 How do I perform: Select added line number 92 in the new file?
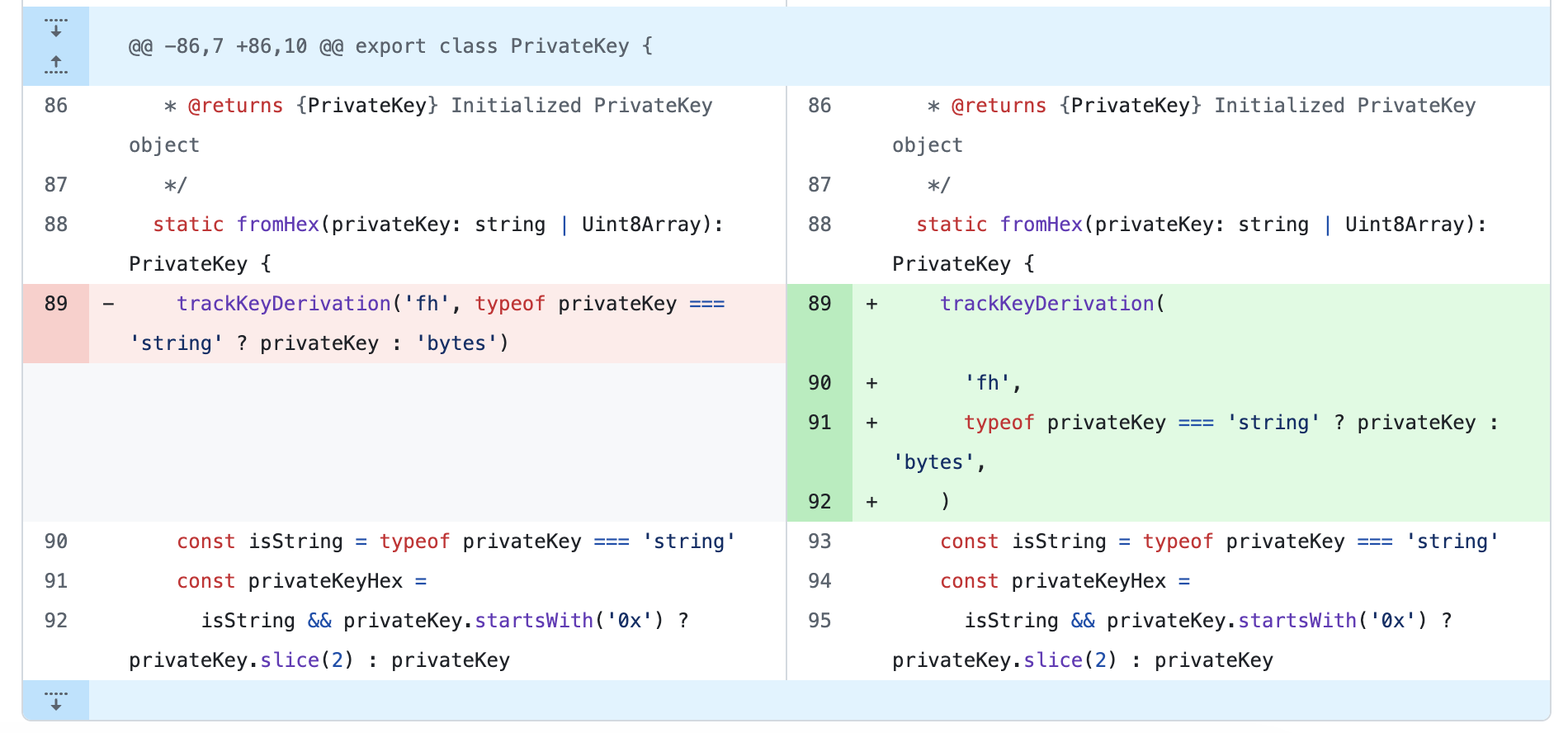(x=819, y=502)
